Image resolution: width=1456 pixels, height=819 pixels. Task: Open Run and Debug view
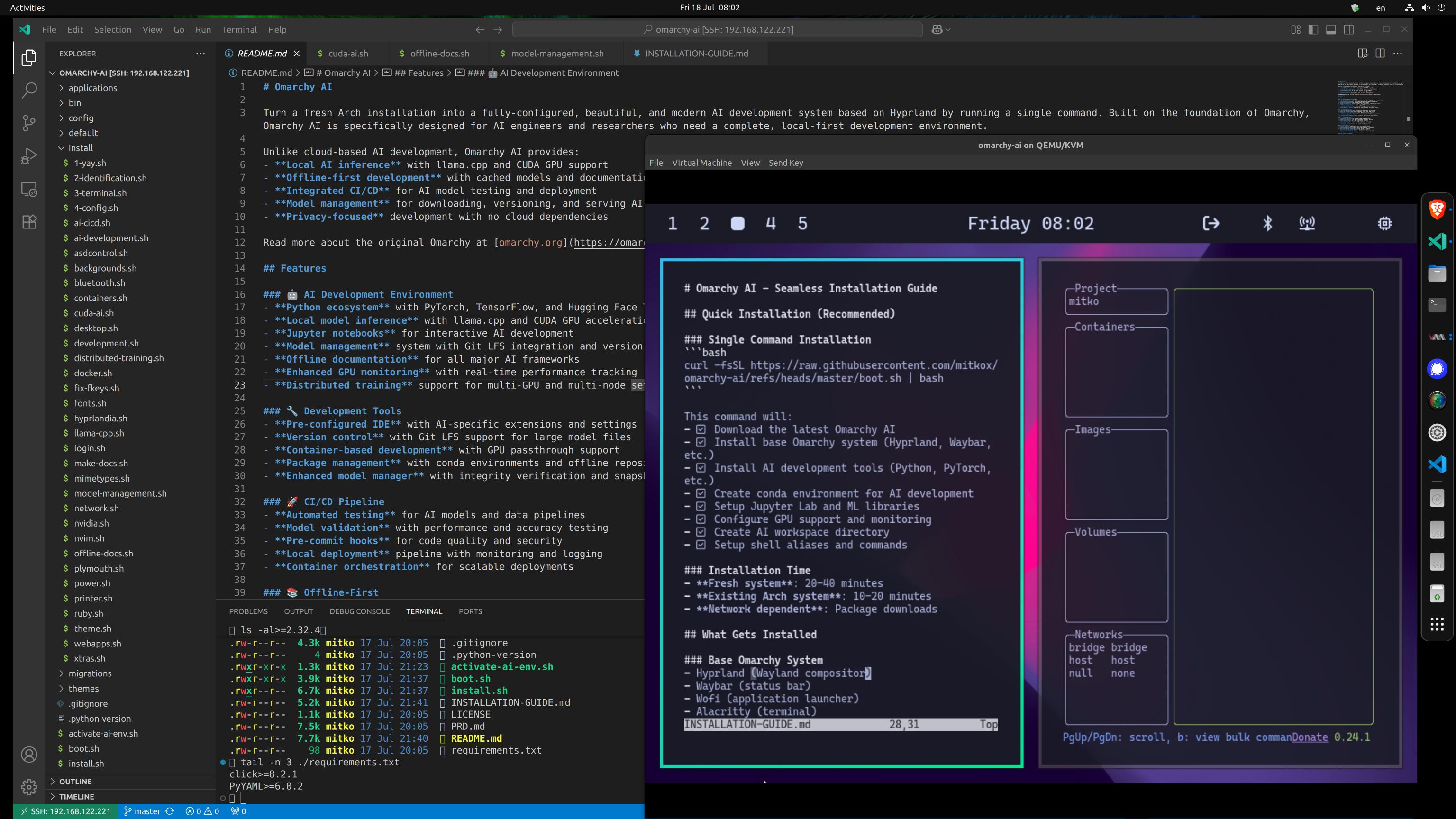pos(29,155)
